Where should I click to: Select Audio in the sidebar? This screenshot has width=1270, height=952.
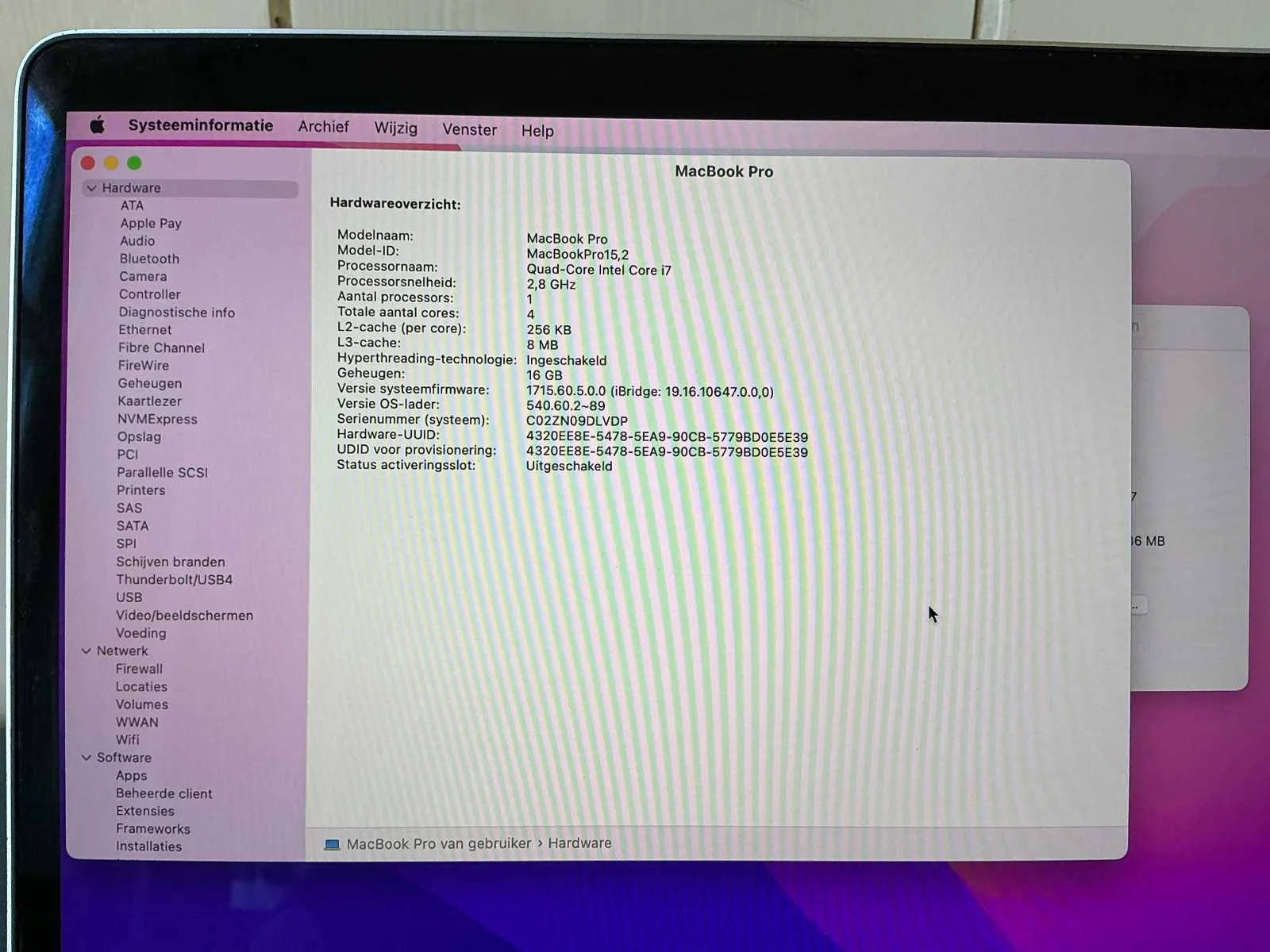(x=137, y=241)
